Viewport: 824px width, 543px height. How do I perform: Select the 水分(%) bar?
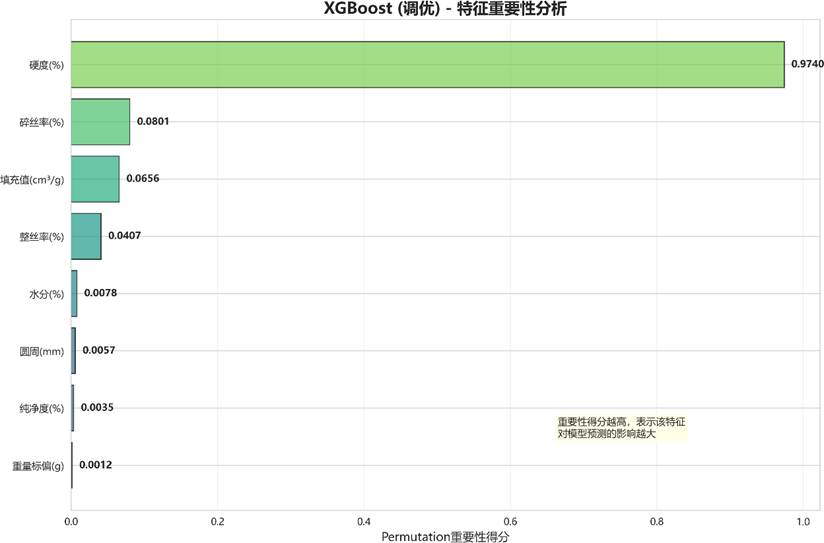pos(74,294)
